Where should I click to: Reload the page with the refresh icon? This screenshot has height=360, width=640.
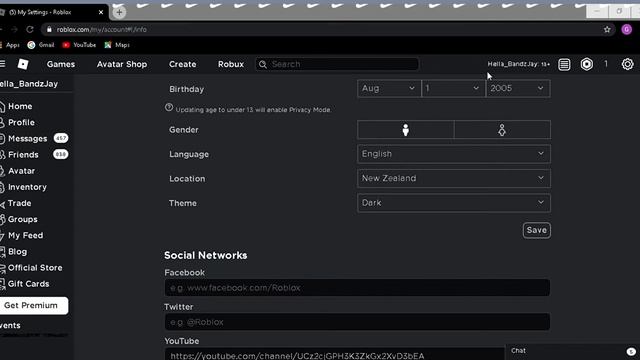(30, 29)
